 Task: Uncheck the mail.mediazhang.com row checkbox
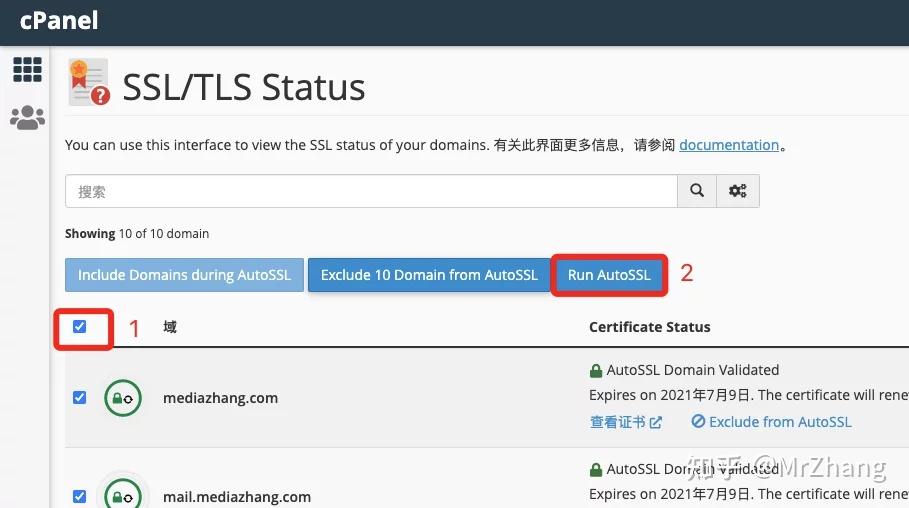pos(79,496)
